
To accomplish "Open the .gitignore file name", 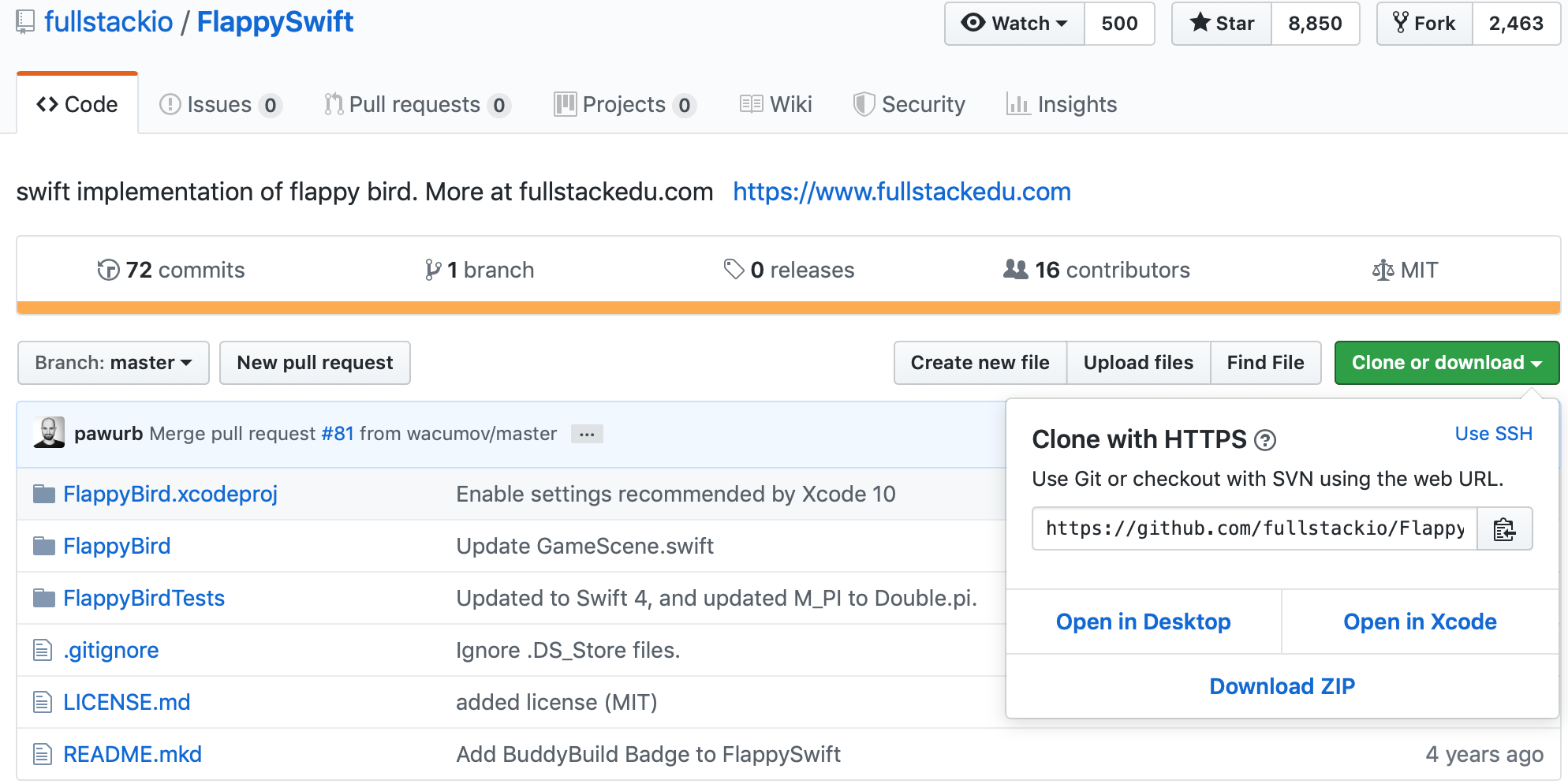I will 111,650.
